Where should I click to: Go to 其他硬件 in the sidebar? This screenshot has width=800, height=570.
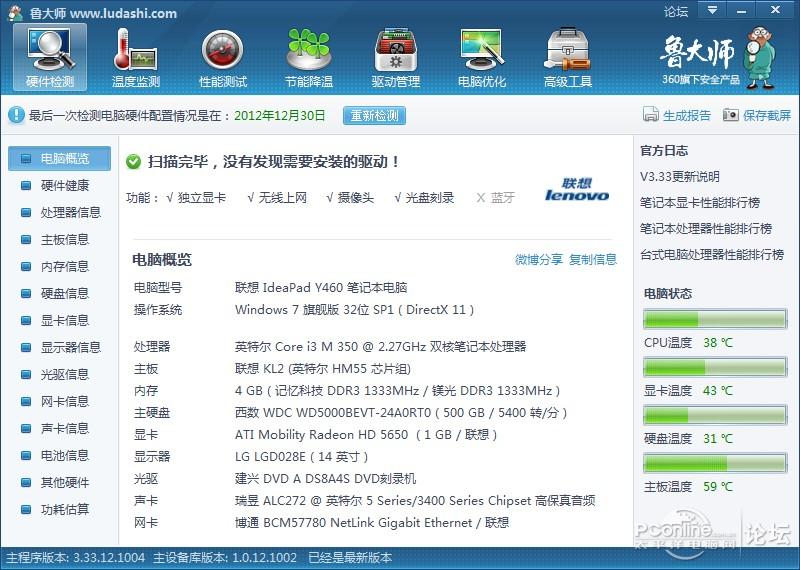pyautogui.click(x=65, y=483)
